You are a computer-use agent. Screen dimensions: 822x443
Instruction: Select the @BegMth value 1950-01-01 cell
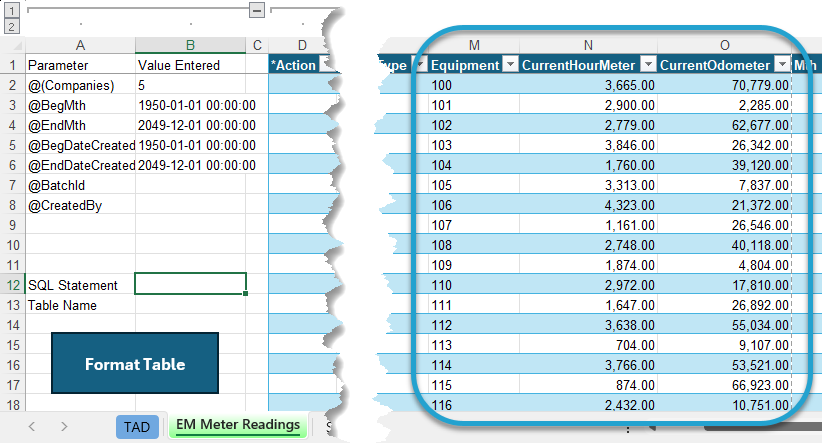point(191,105)
